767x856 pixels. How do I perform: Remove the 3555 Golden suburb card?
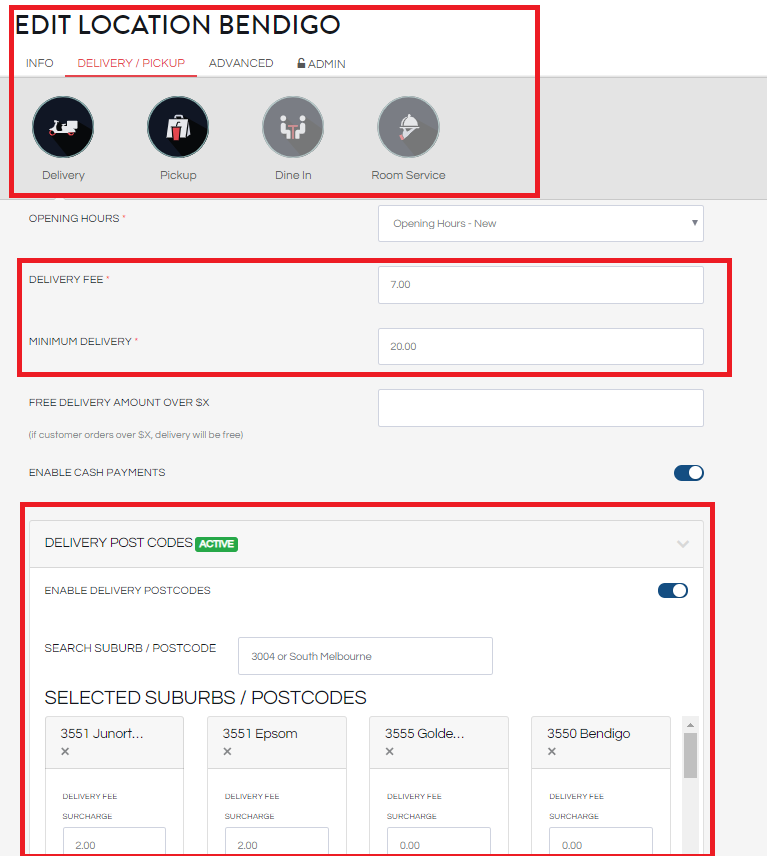[x=389, y=752]
